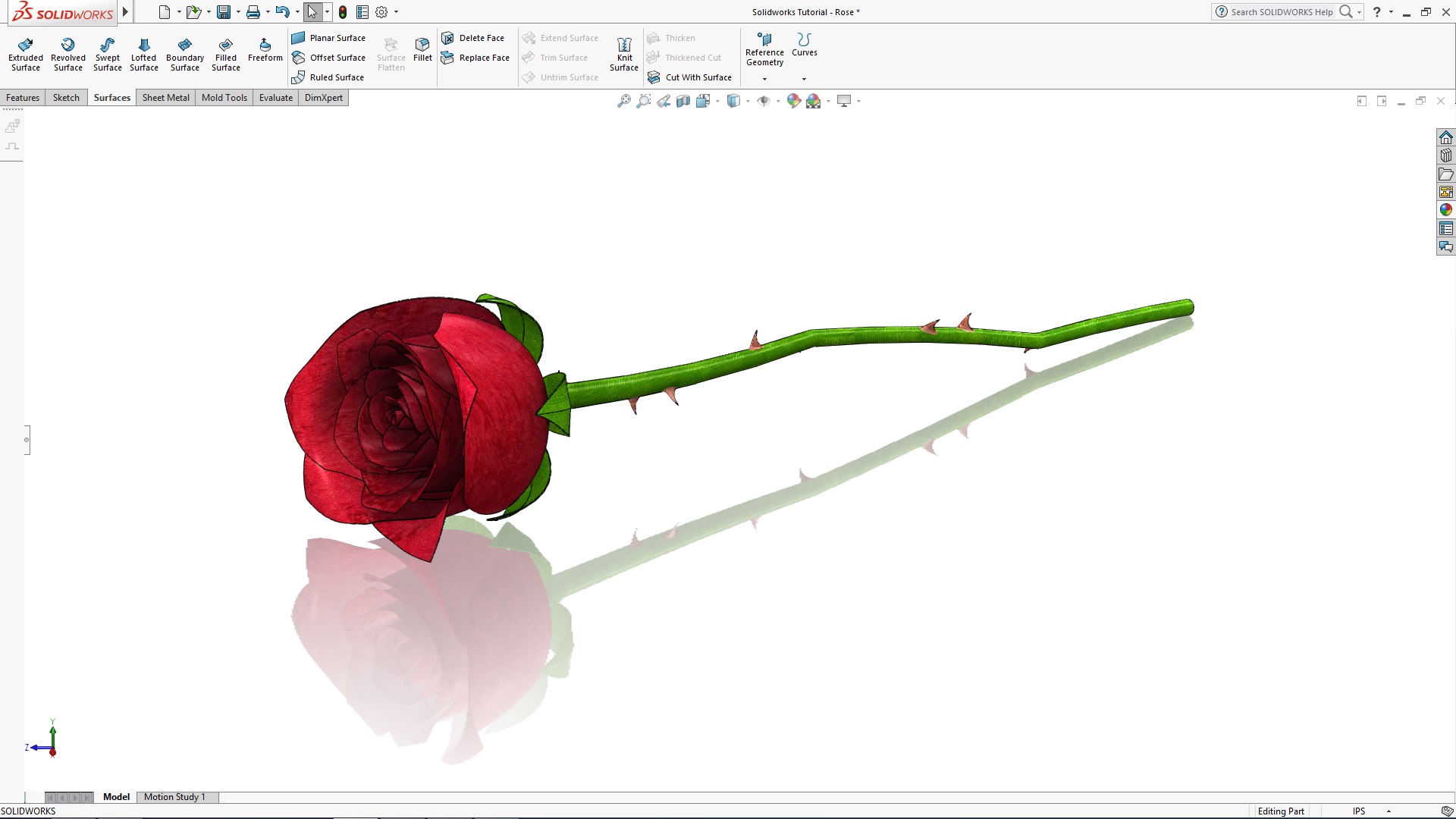Activate the Knit Surface tool
The width and height of the screenshot is (1456, 819).
[x=623, y=55]
